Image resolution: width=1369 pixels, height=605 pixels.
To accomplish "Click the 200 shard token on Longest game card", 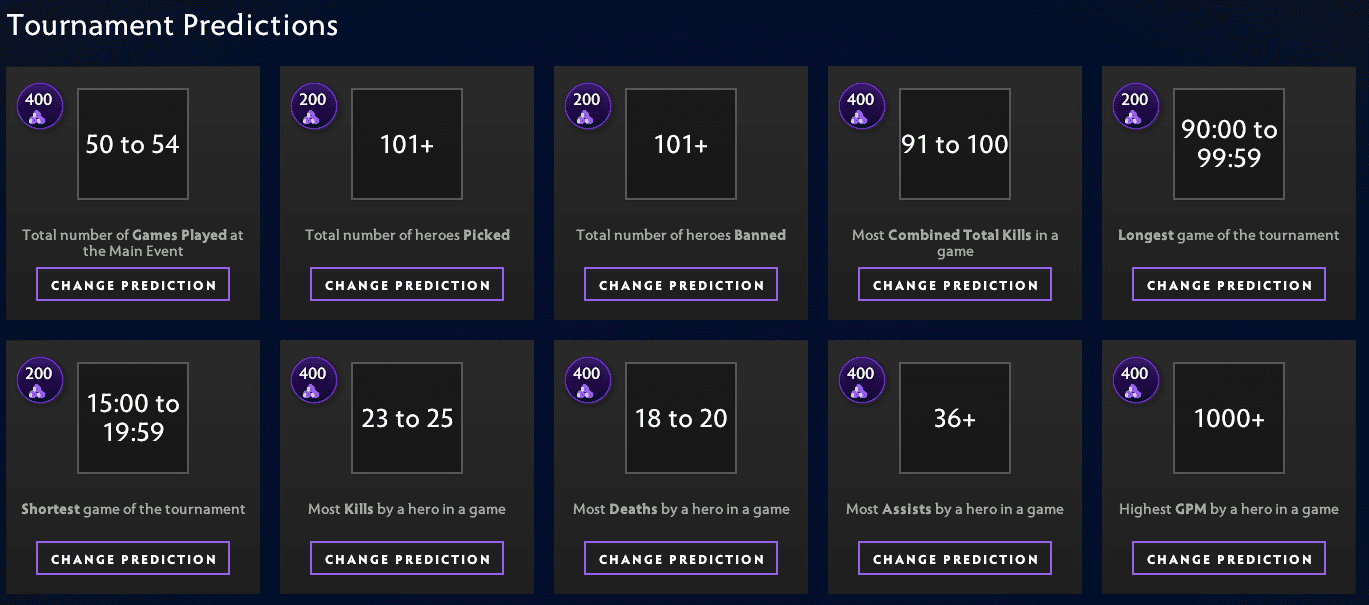I will click(x=1135, y=105).
